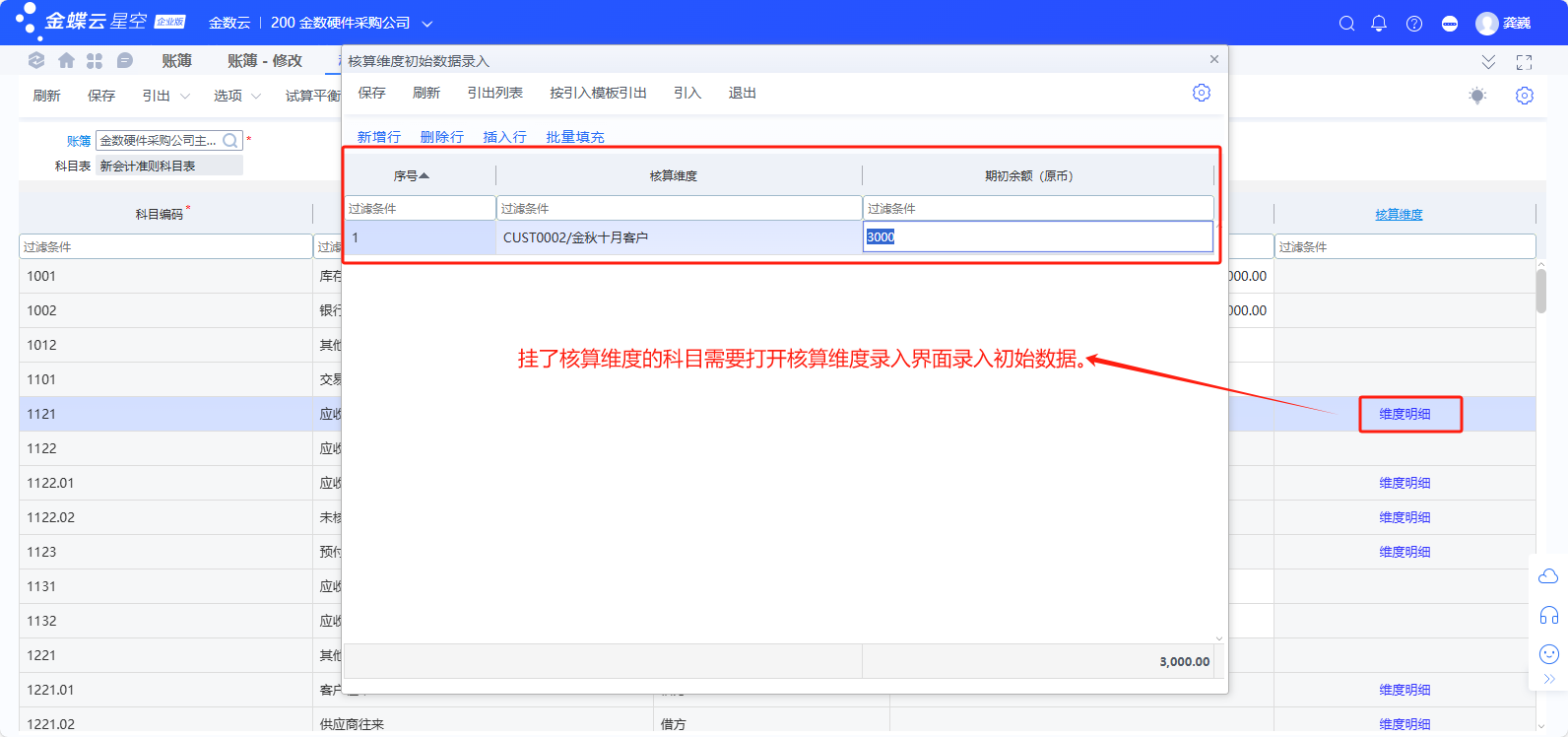This screenshot has width=1568, height=737.
Task: Click the light bulb tips icon
Action: point(1477,96)
